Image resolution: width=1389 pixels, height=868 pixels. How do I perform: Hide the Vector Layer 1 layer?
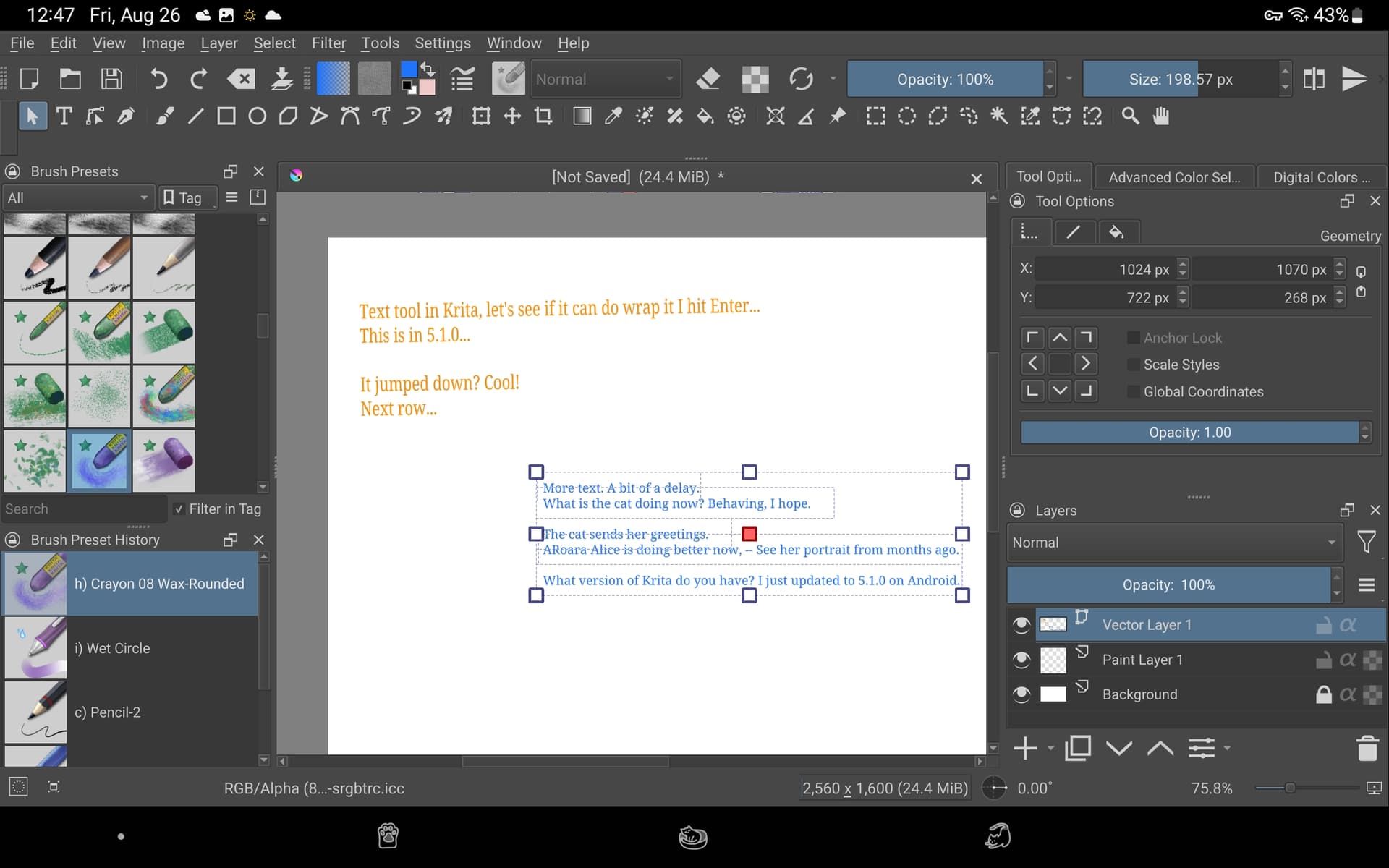point(1021,625)
